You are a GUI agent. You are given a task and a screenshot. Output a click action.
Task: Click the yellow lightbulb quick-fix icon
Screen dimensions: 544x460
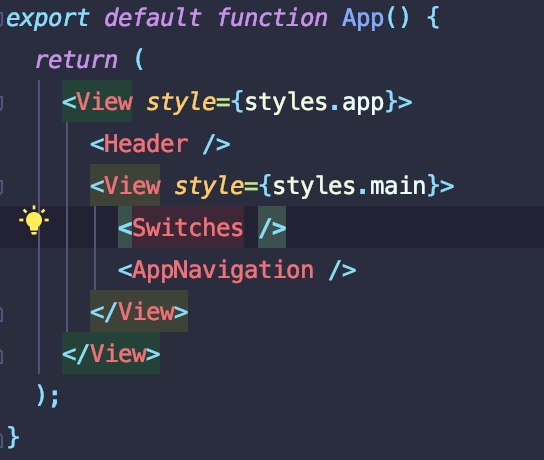point(34,220)
